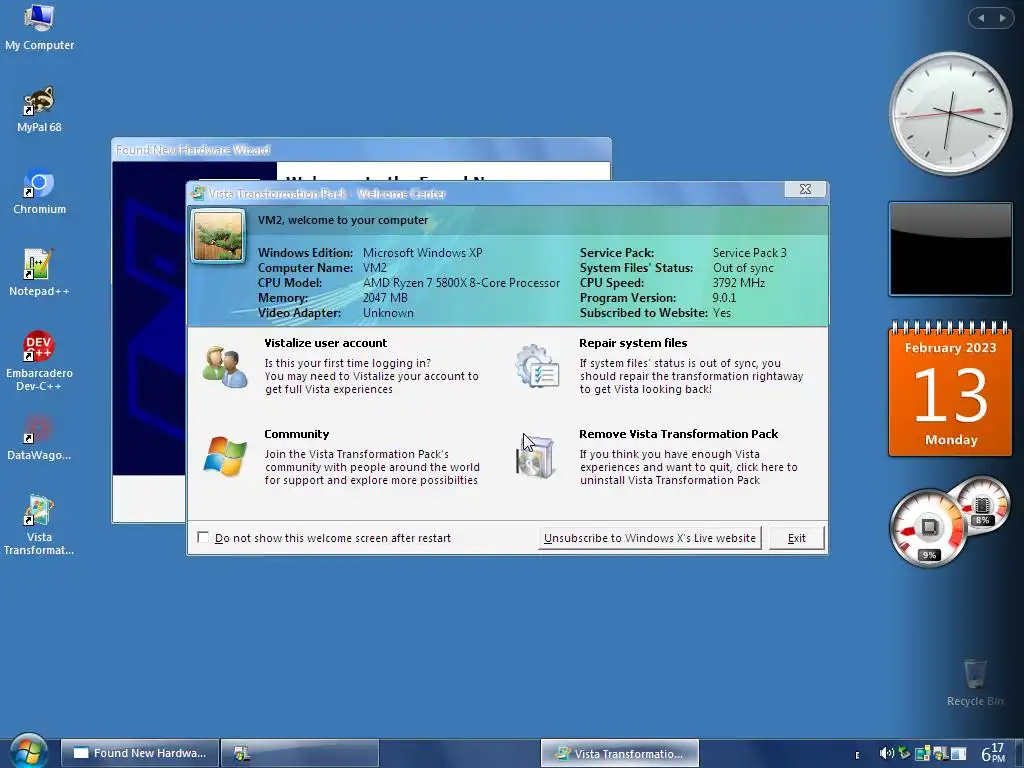Click the Windows security shield tray icon

click(940, 754)
